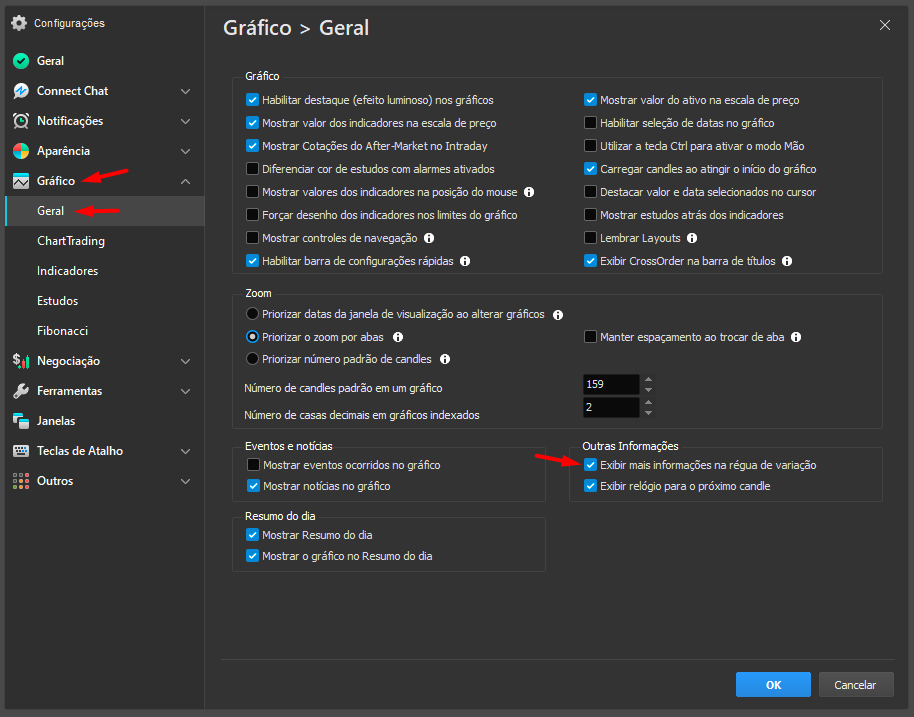
Task: Expand the Connect Chat section
Action: pos(183,91)
